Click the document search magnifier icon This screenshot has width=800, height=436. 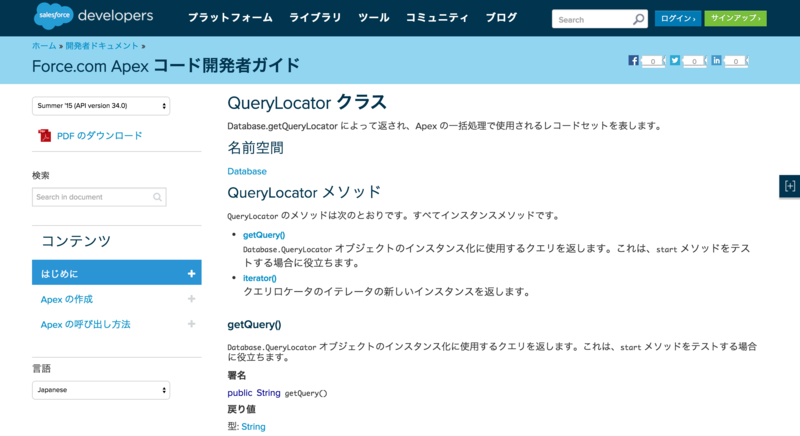click(x=157, y=197)
